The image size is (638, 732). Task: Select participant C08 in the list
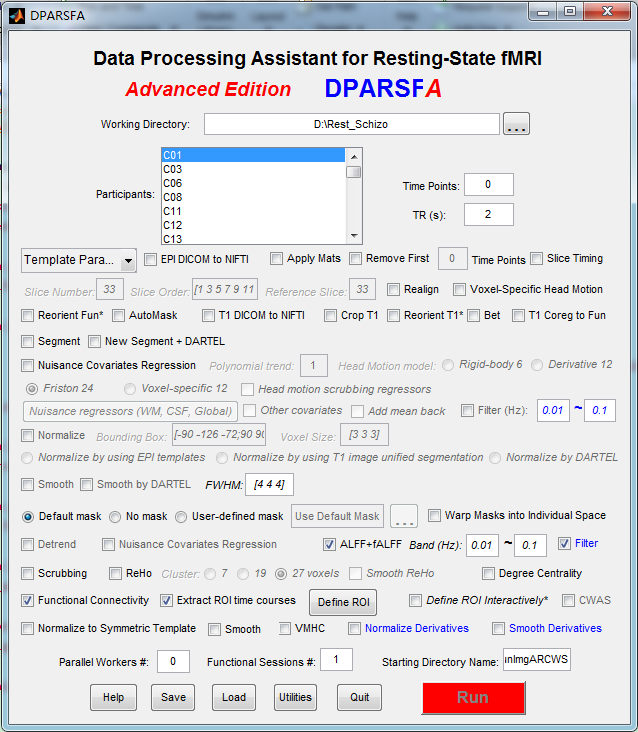tap(253, 197)
